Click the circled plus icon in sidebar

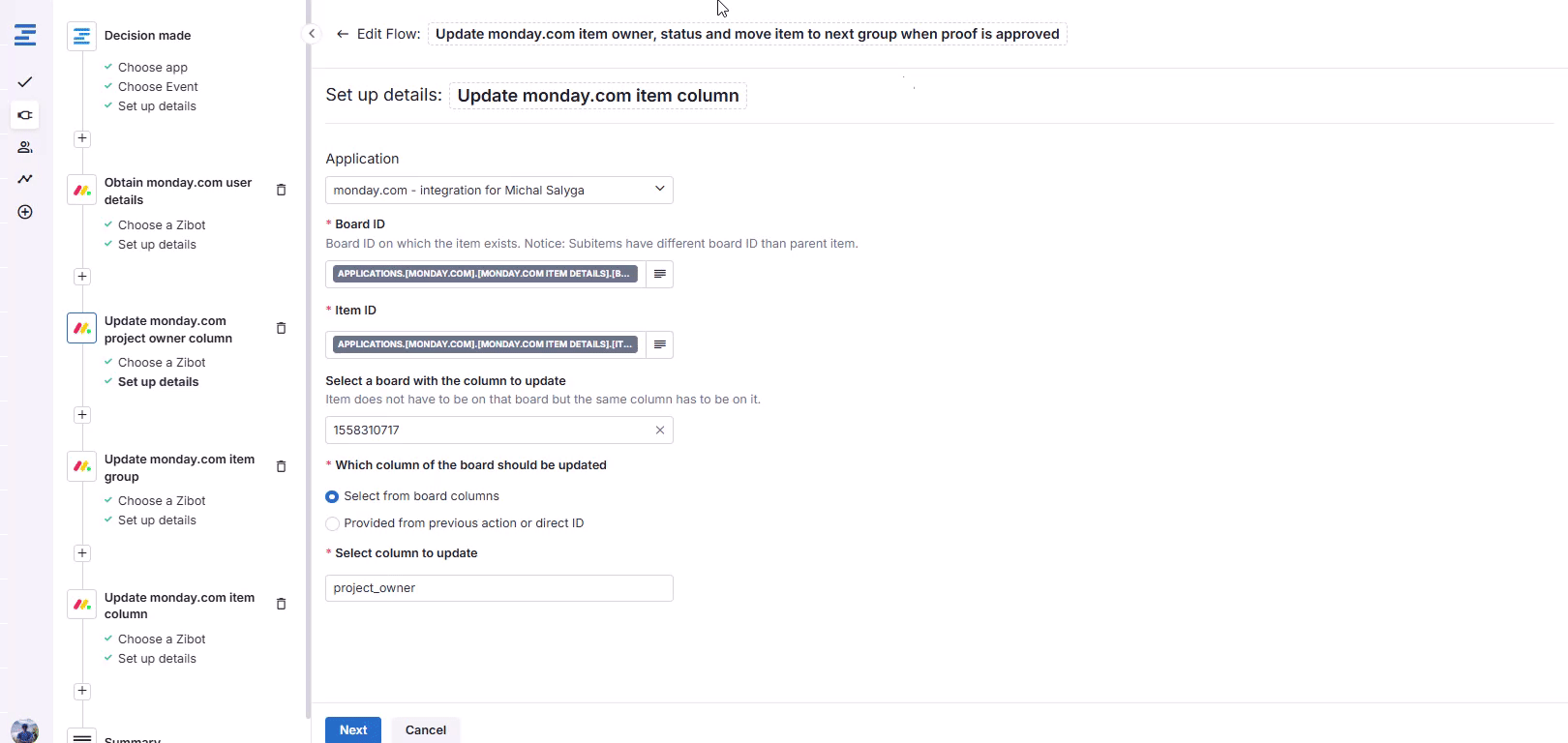pos(25,212)
